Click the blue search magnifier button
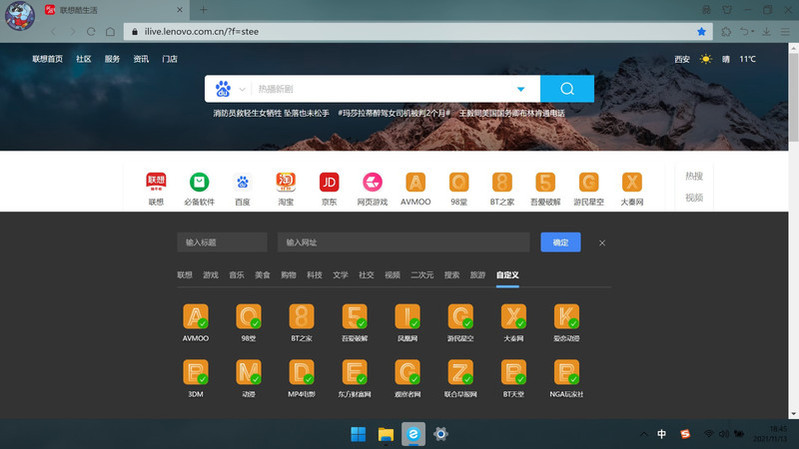 567,89
